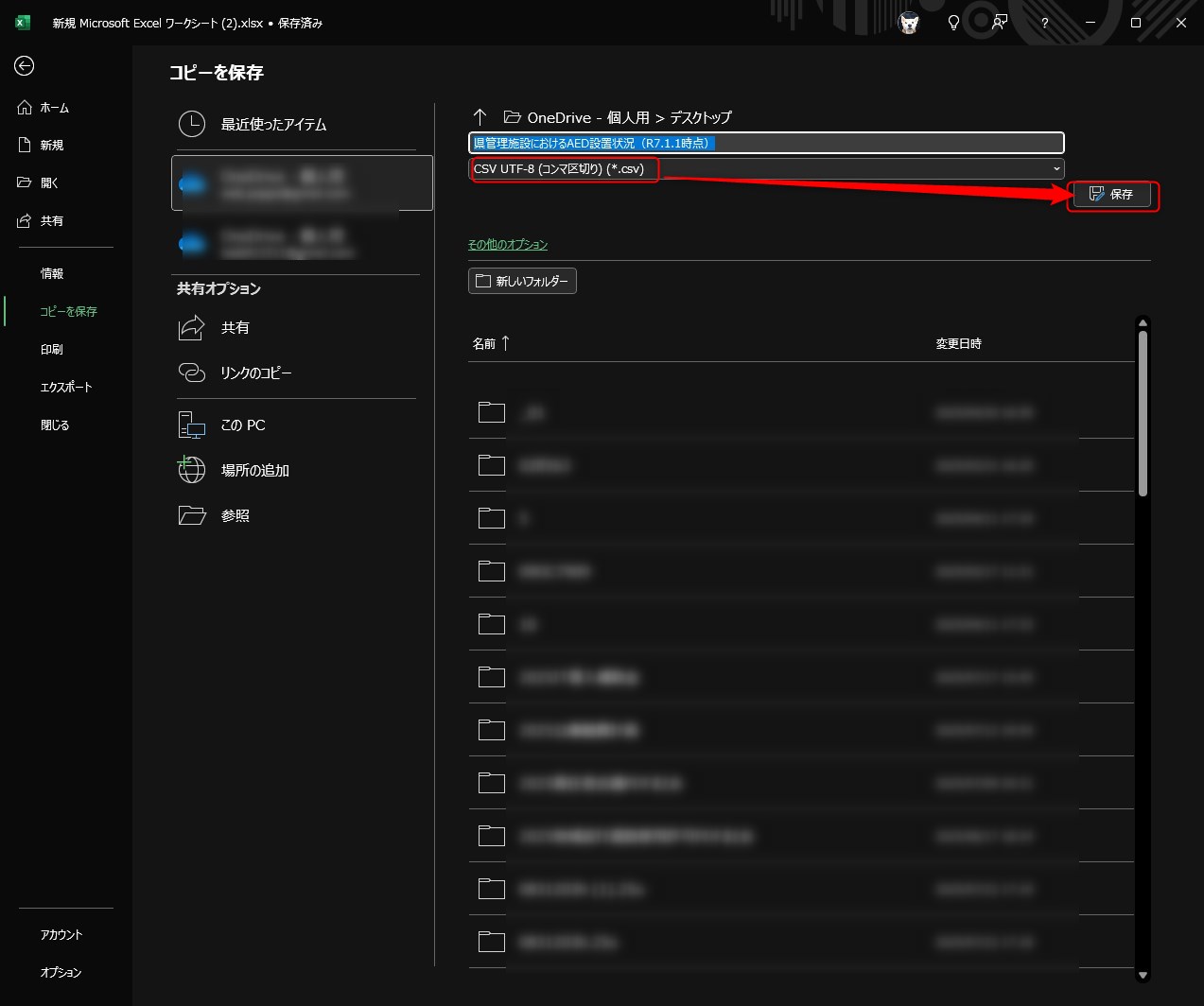Click the 共有 share icon in sharing options
Image resolution: width=1204 pixels, height=1006 pixels.
pyautogui.click(x=192, y=328)
